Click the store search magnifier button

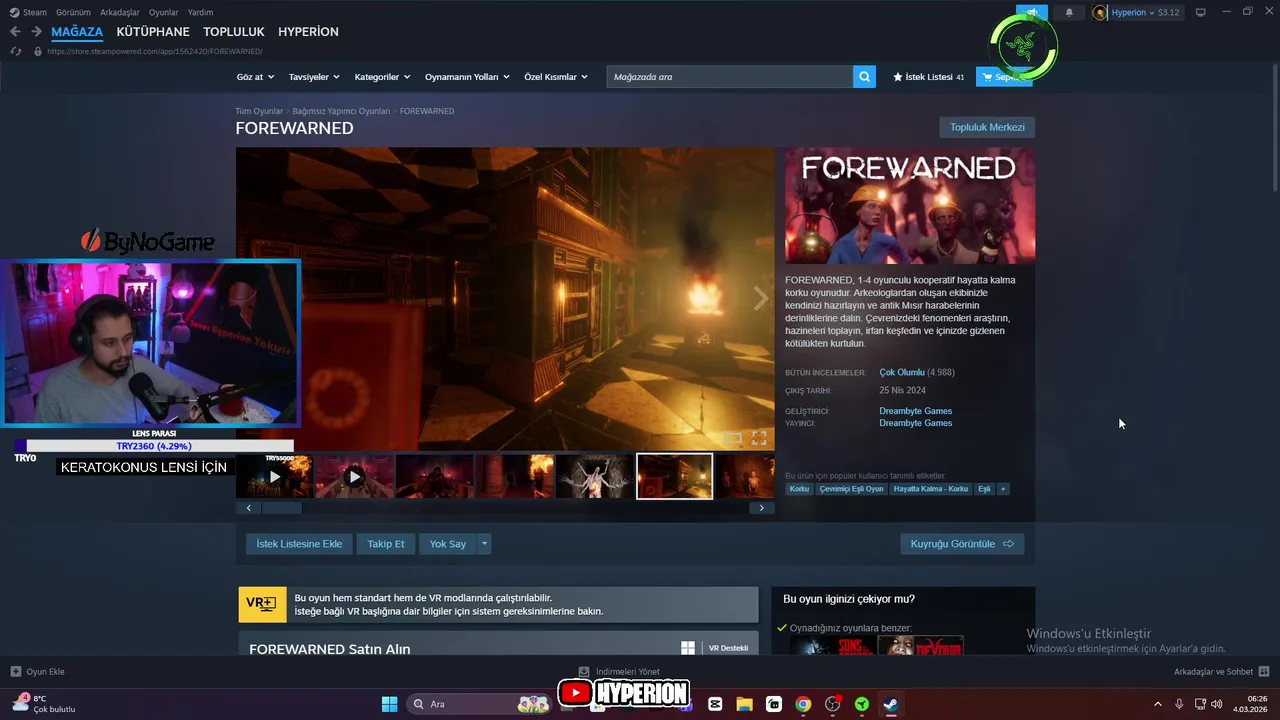tap(864, 77)
